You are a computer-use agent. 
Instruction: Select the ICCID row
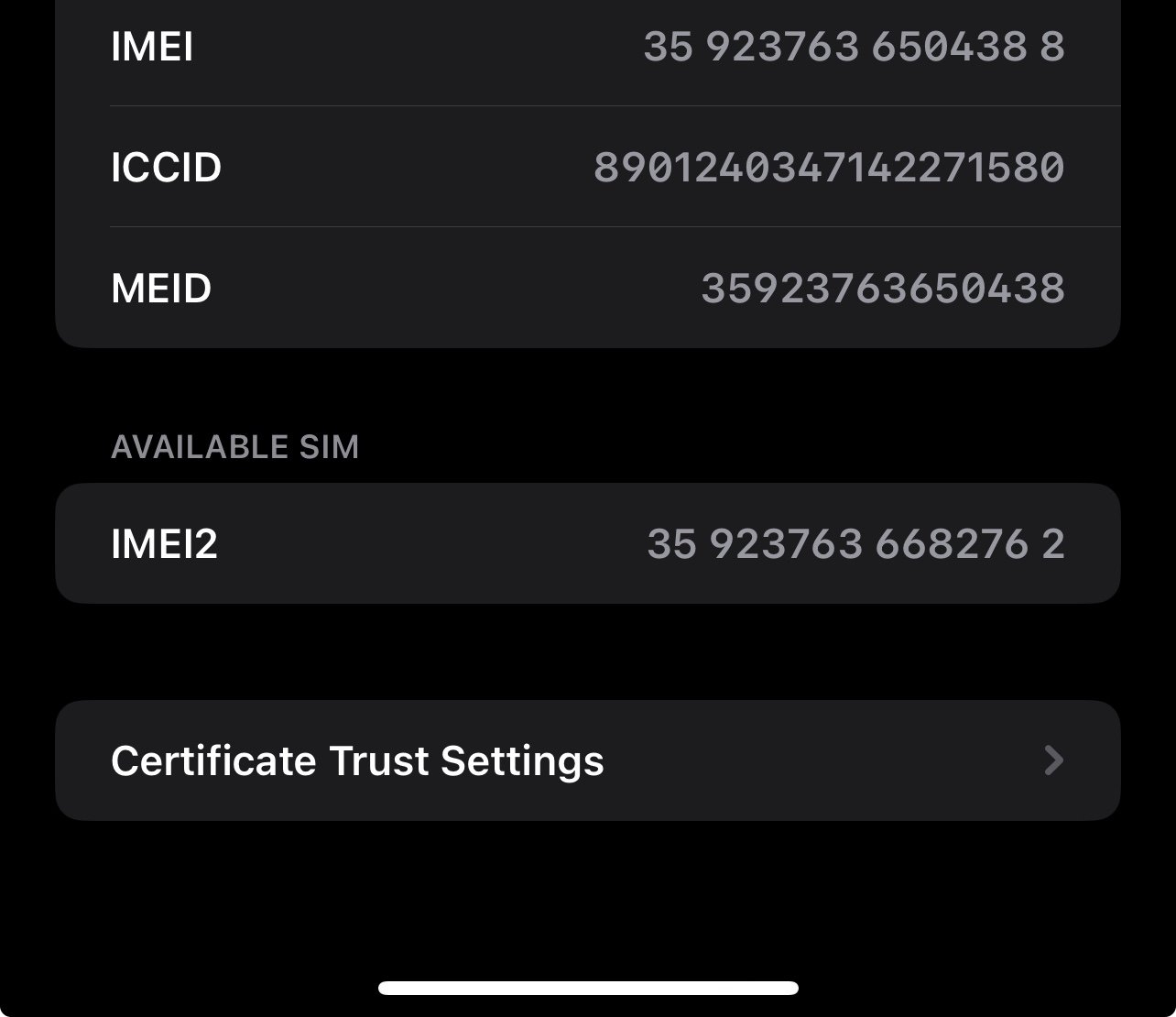point(586,167)
